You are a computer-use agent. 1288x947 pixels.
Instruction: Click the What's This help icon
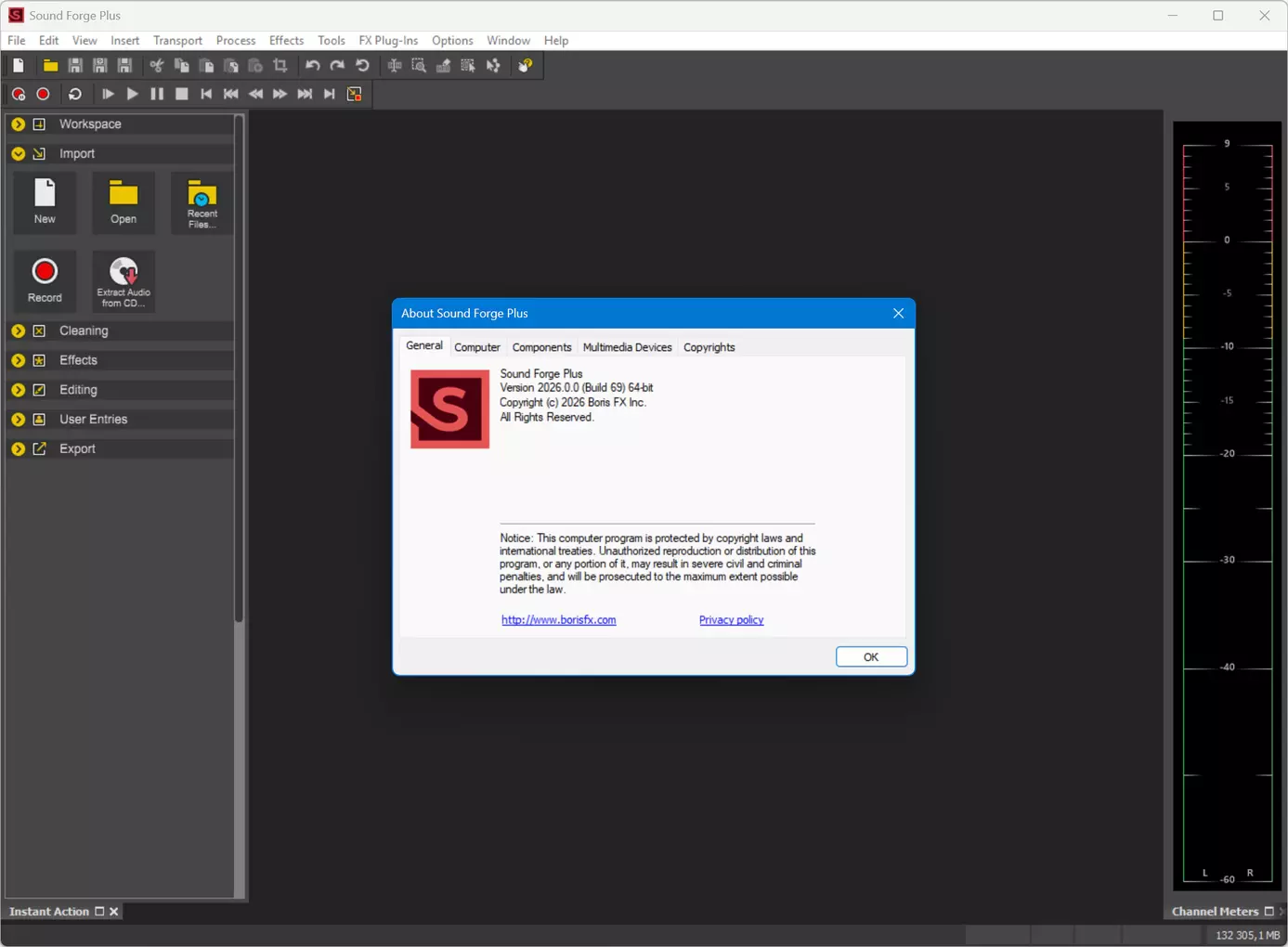tap(526, 66)
